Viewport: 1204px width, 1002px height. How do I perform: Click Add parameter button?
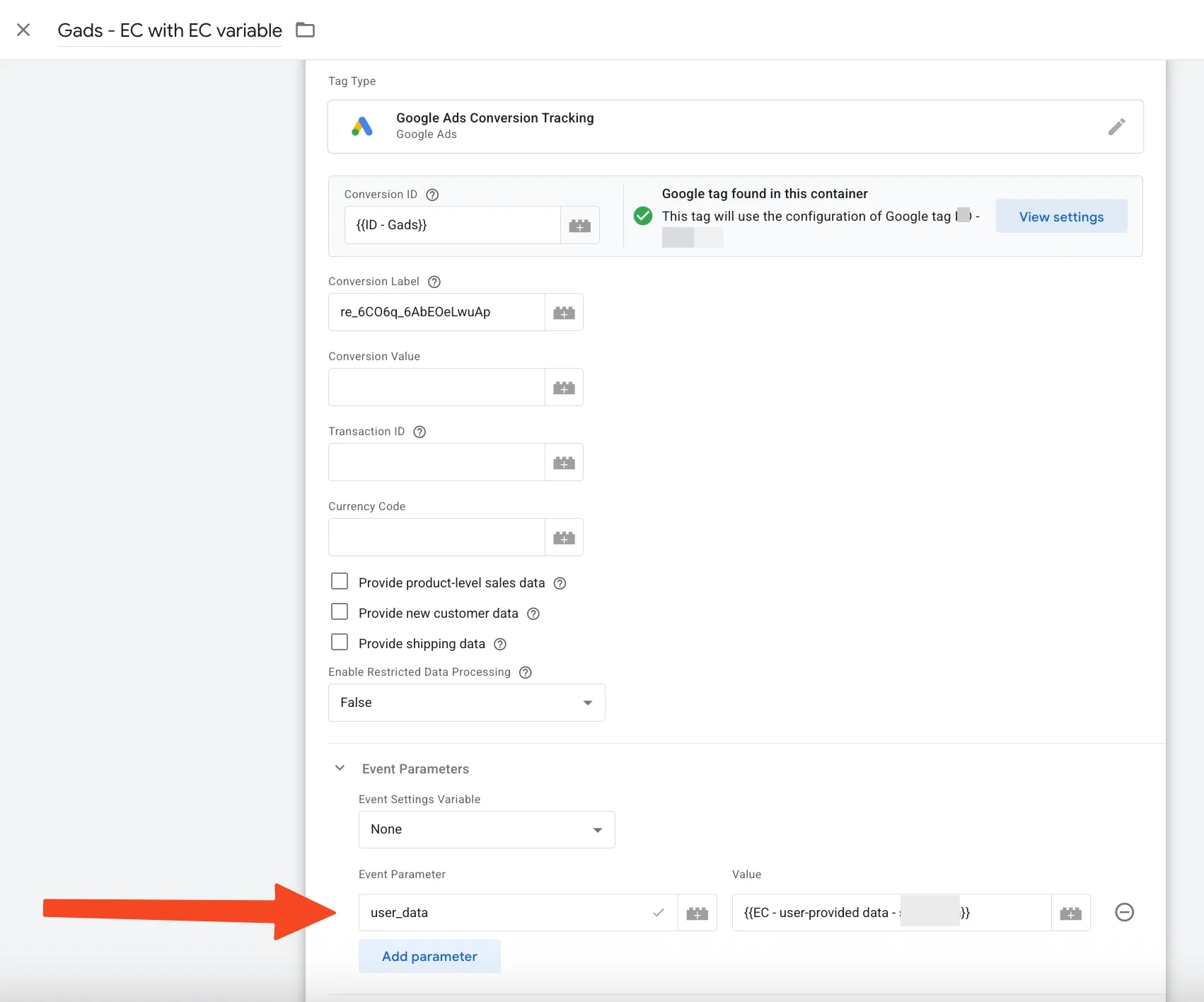(429, 956)
